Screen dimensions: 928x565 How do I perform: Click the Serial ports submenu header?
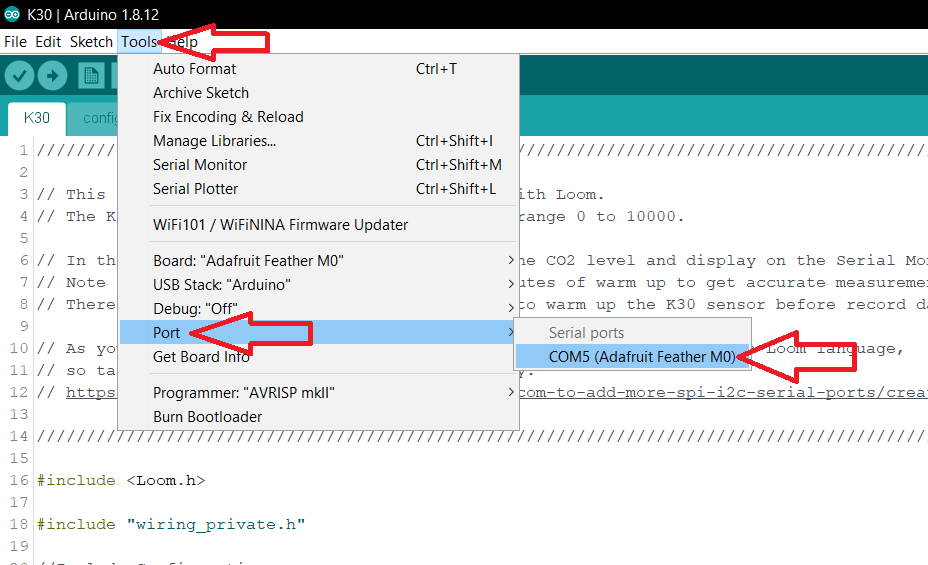click(587, 332)
